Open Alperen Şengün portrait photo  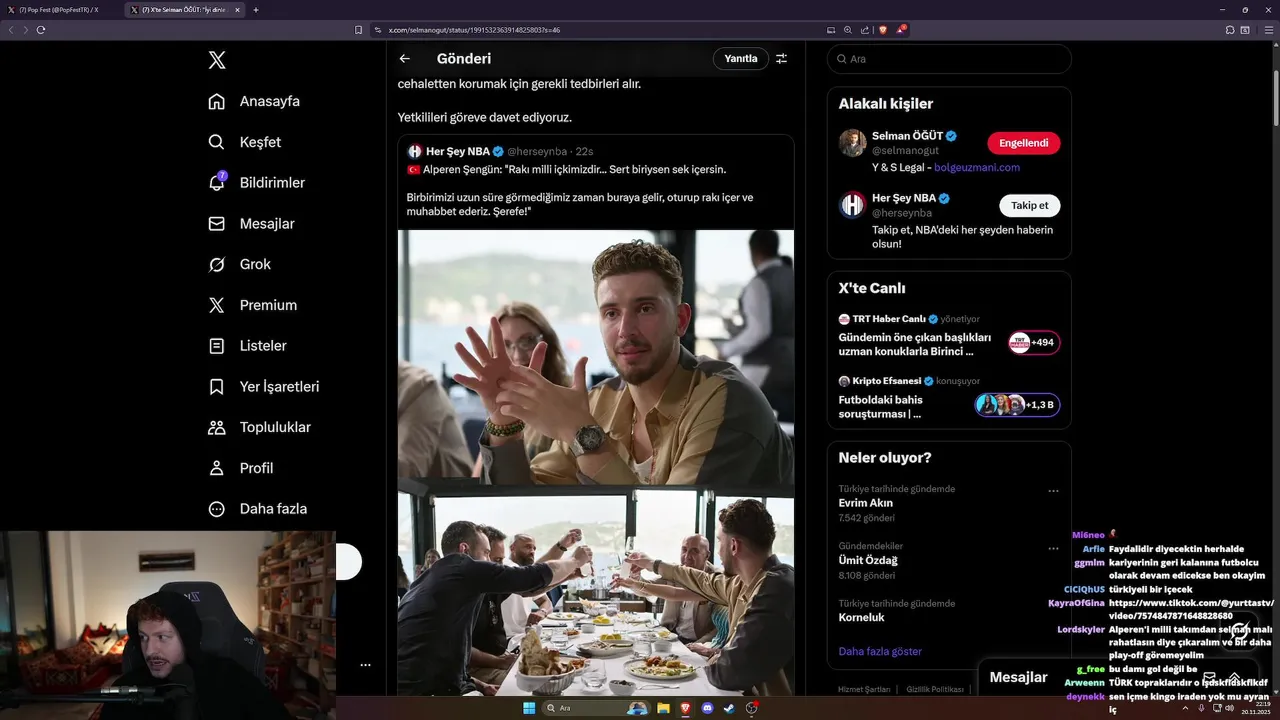coord(596,357)
